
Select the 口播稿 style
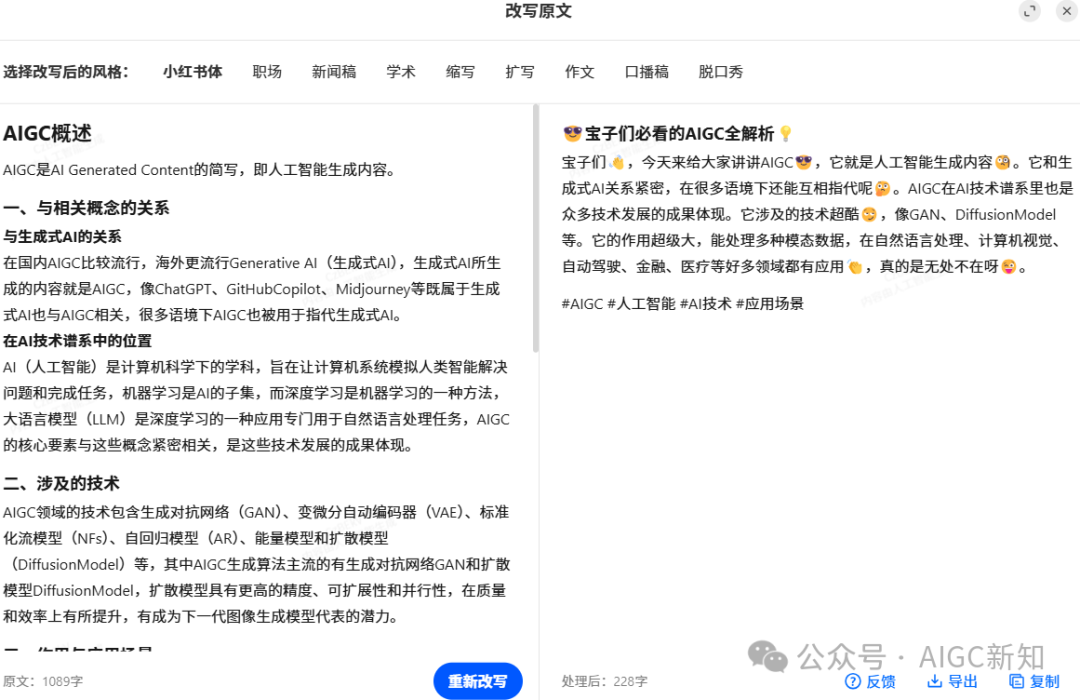pos(647,72)
